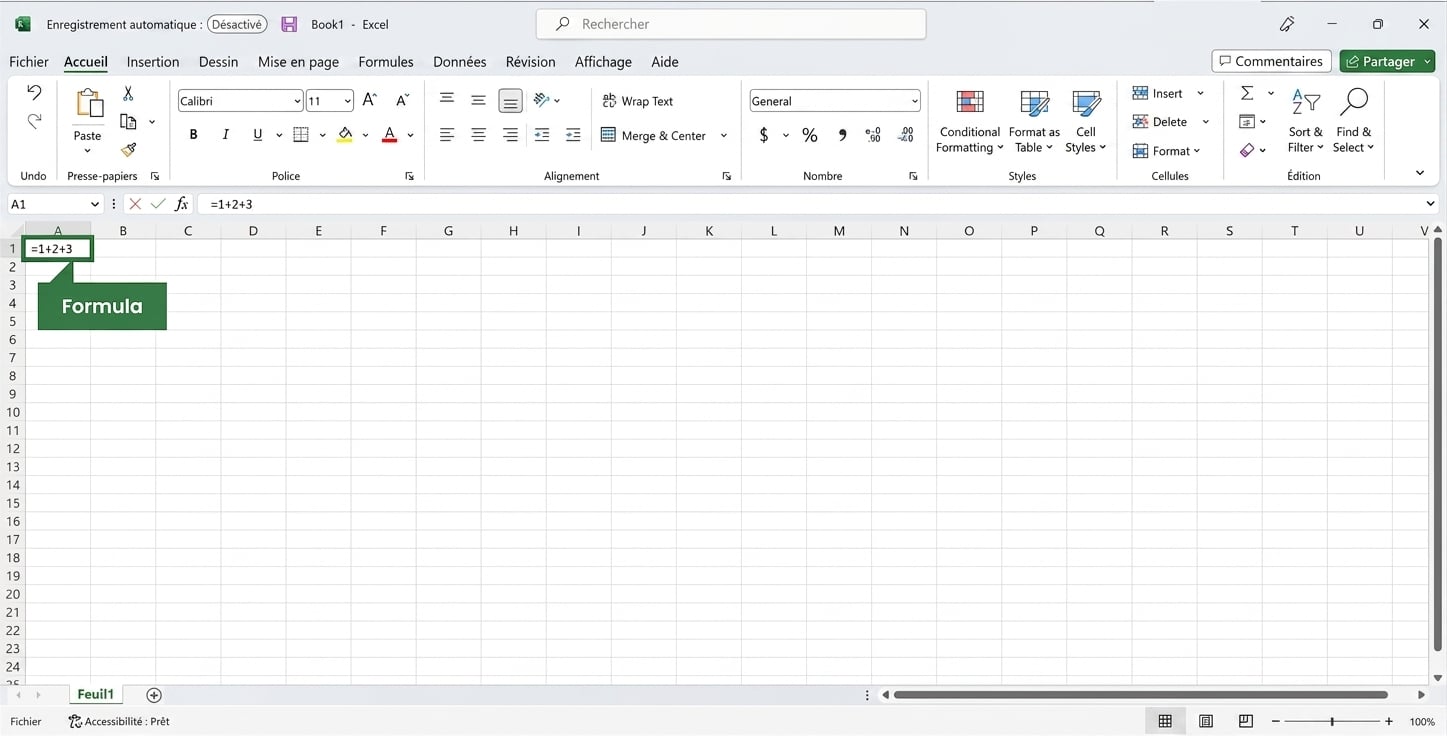Screen dimensions: 1447x736
Task: Open the font size 11 dropdown
Action: [347, 101]
